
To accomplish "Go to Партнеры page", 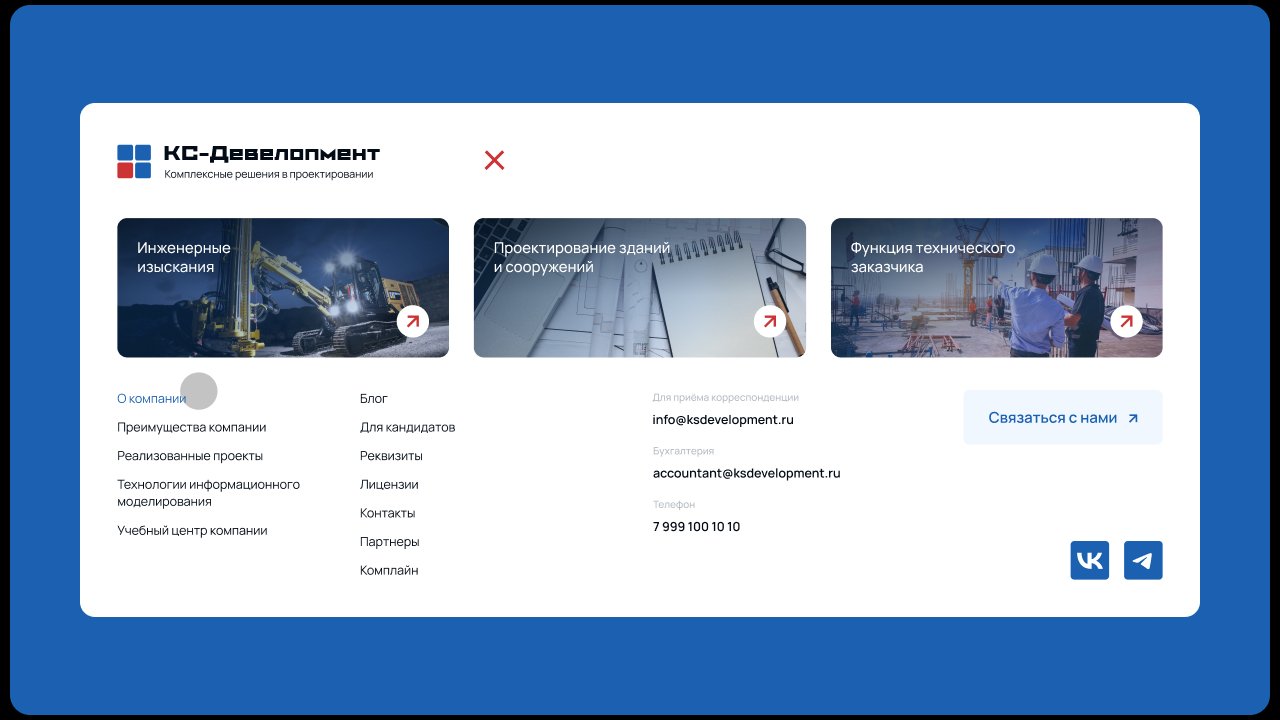I will 390,542.
